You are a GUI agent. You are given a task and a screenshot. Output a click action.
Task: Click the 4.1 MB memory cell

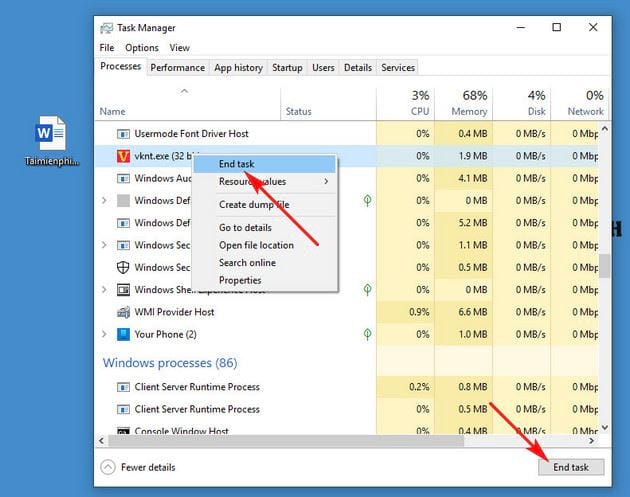(464, 178)
